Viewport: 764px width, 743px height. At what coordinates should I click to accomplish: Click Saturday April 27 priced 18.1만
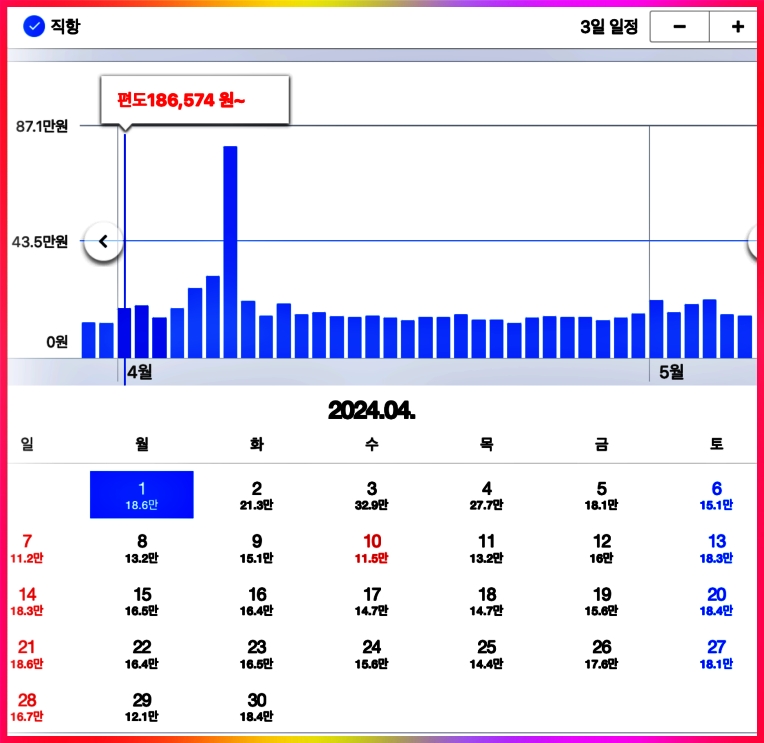716,654
